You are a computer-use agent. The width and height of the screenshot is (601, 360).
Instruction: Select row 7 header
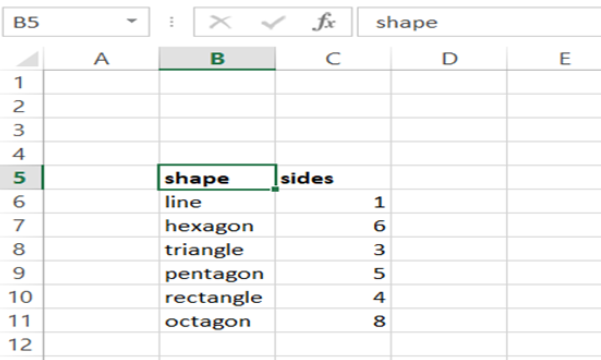(21, 225)
